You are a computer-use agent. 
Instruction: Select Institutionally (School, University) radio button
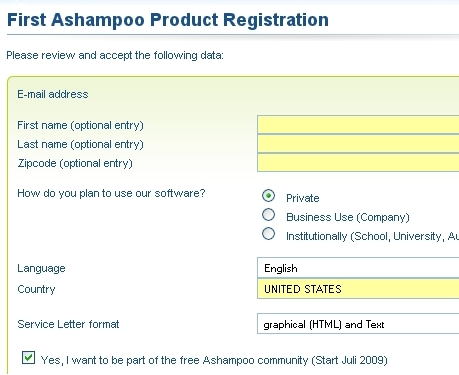tap(268, 234)
